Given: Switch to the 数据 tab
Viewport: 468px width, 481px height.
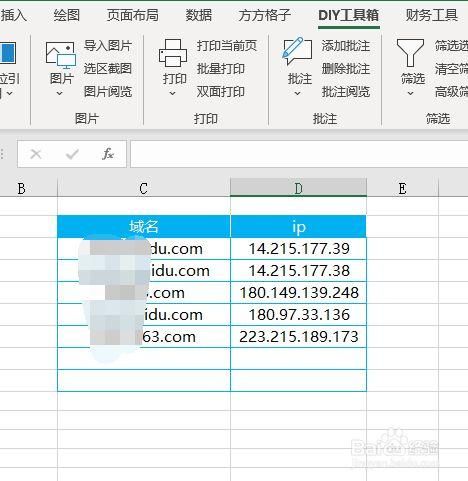Looking at the screenshot, I should (x=199, y=15).
